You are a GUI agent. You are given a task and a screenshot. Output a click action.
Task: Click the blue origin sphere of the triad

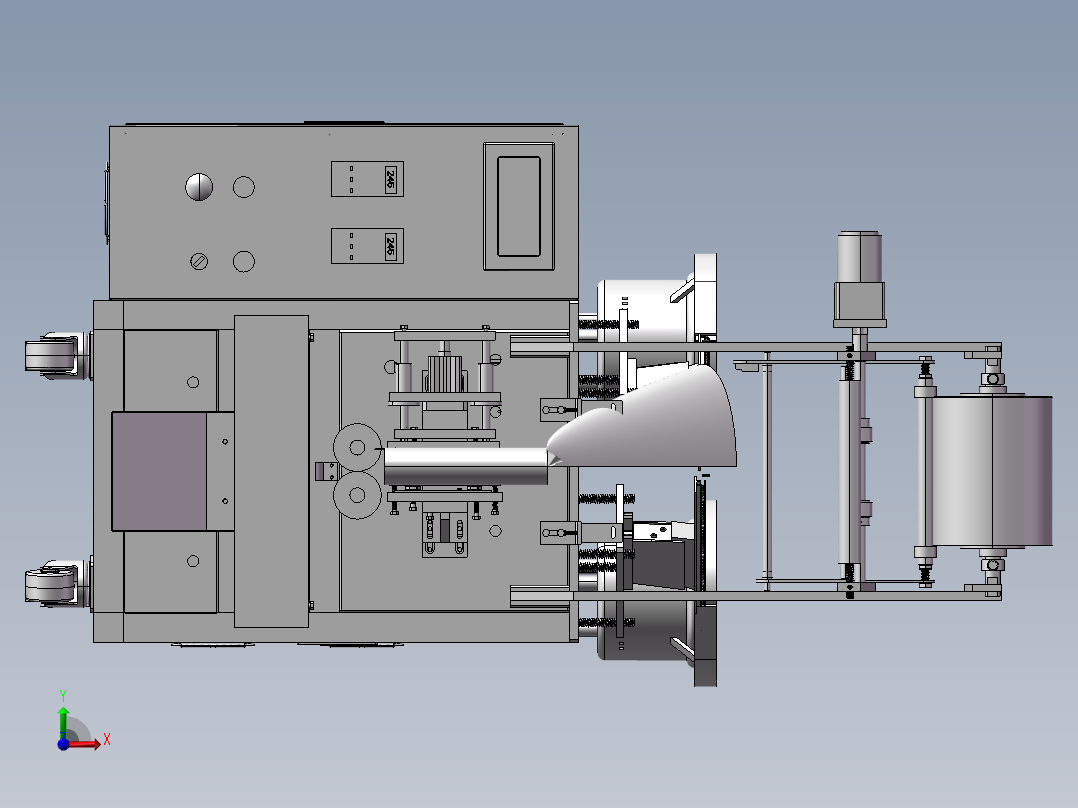(x=63, y=743)
